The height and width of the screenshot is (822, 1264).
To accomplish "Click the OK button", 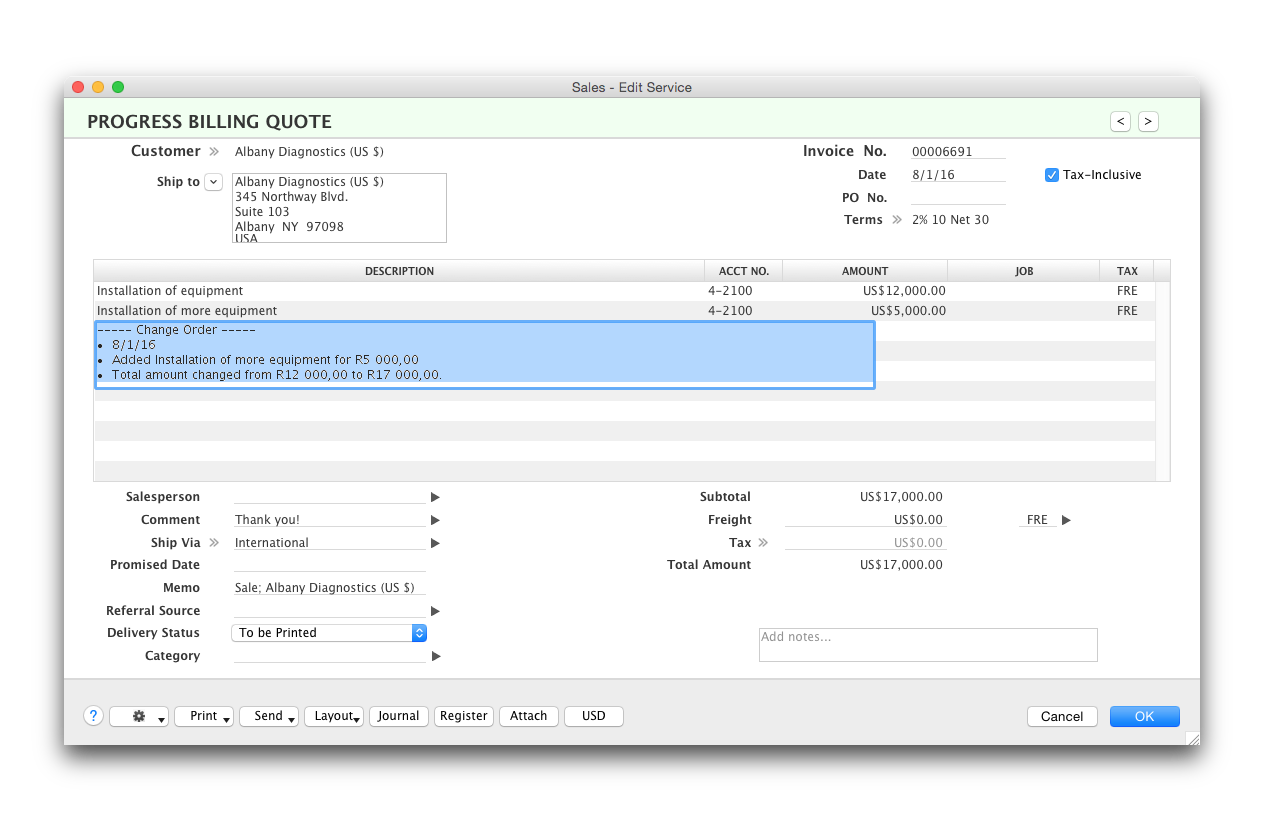I will pos(1144,716).
